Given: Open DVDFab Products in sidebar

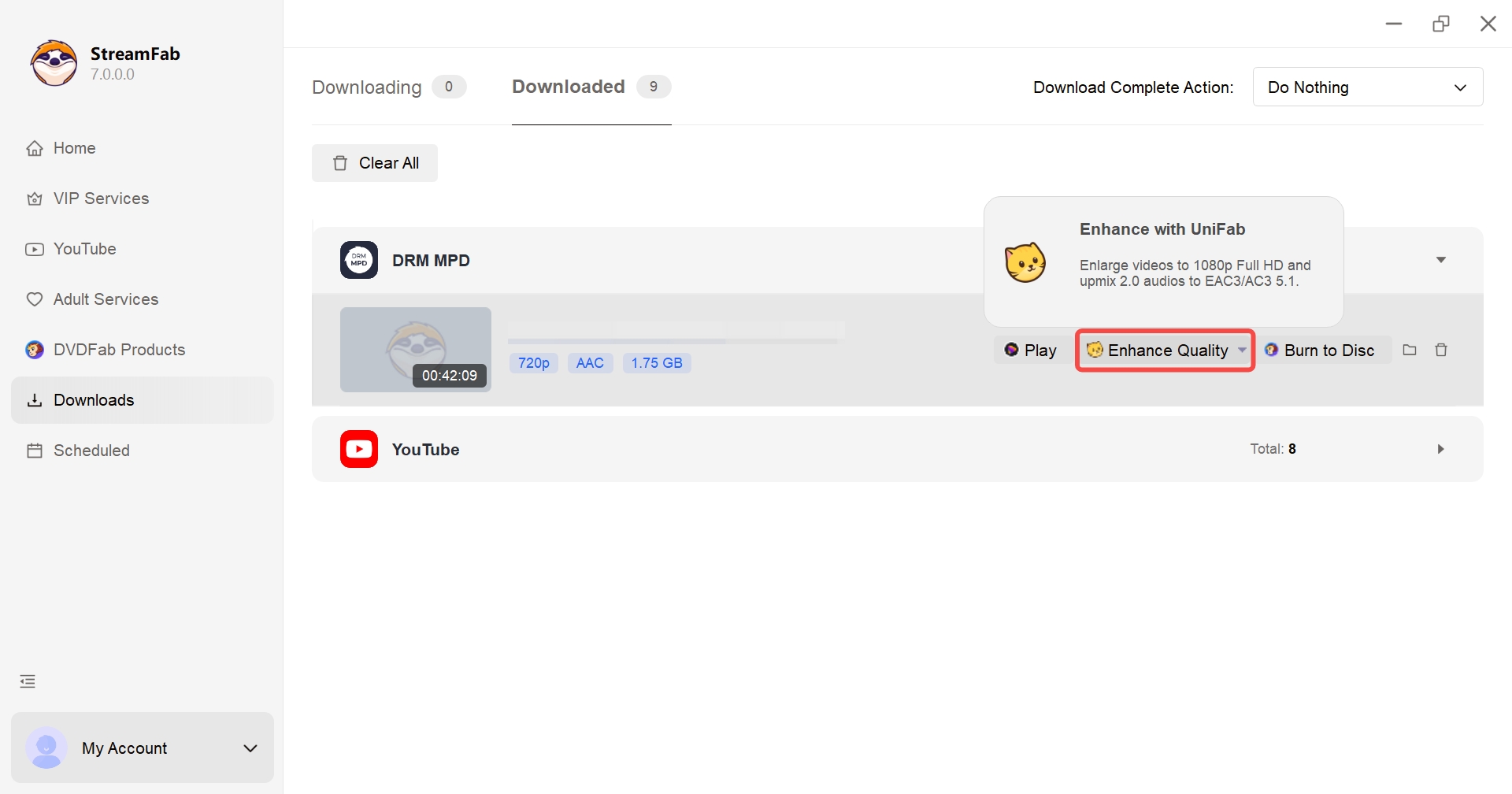Looking at the screenshot, I should point(118,350).
